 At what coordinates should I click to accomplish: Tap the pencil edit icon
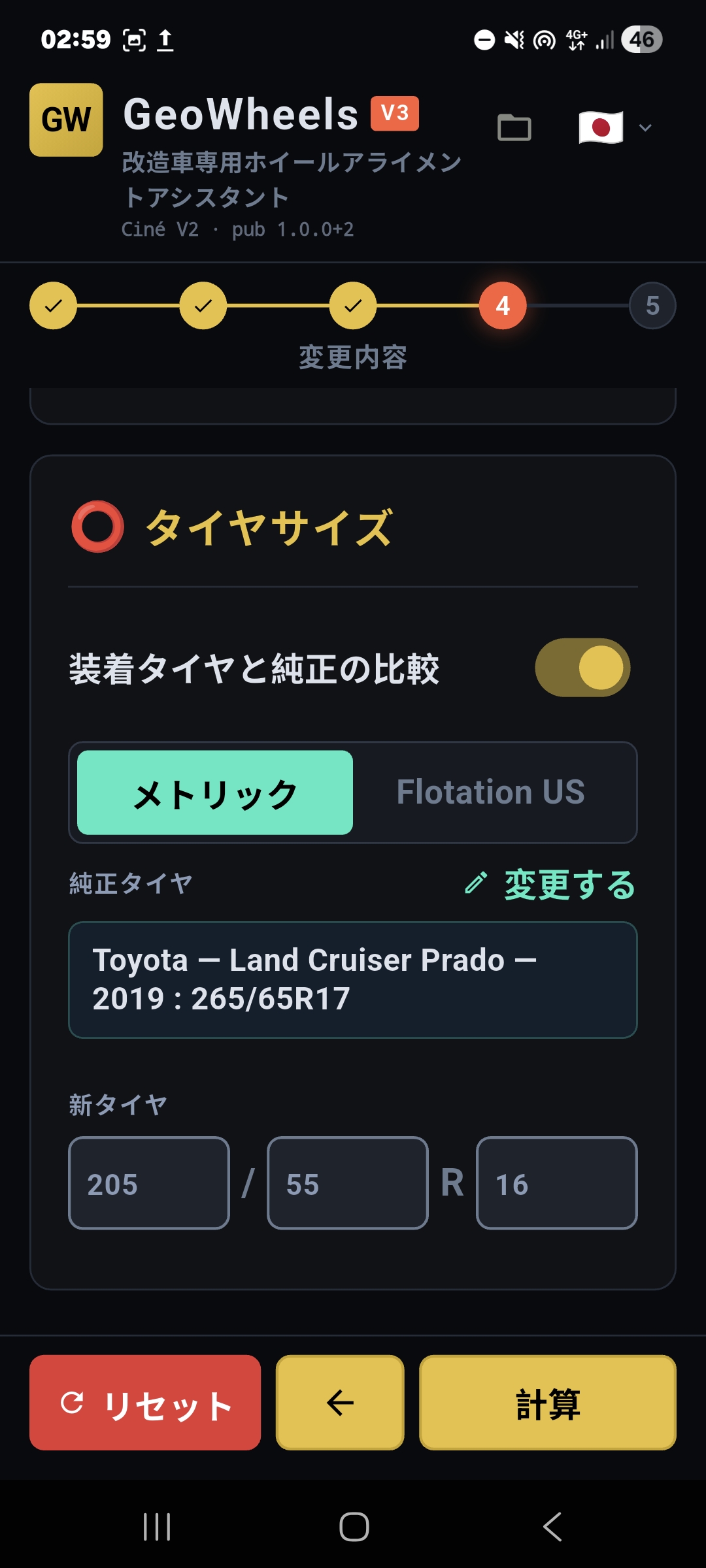(476, 883)
